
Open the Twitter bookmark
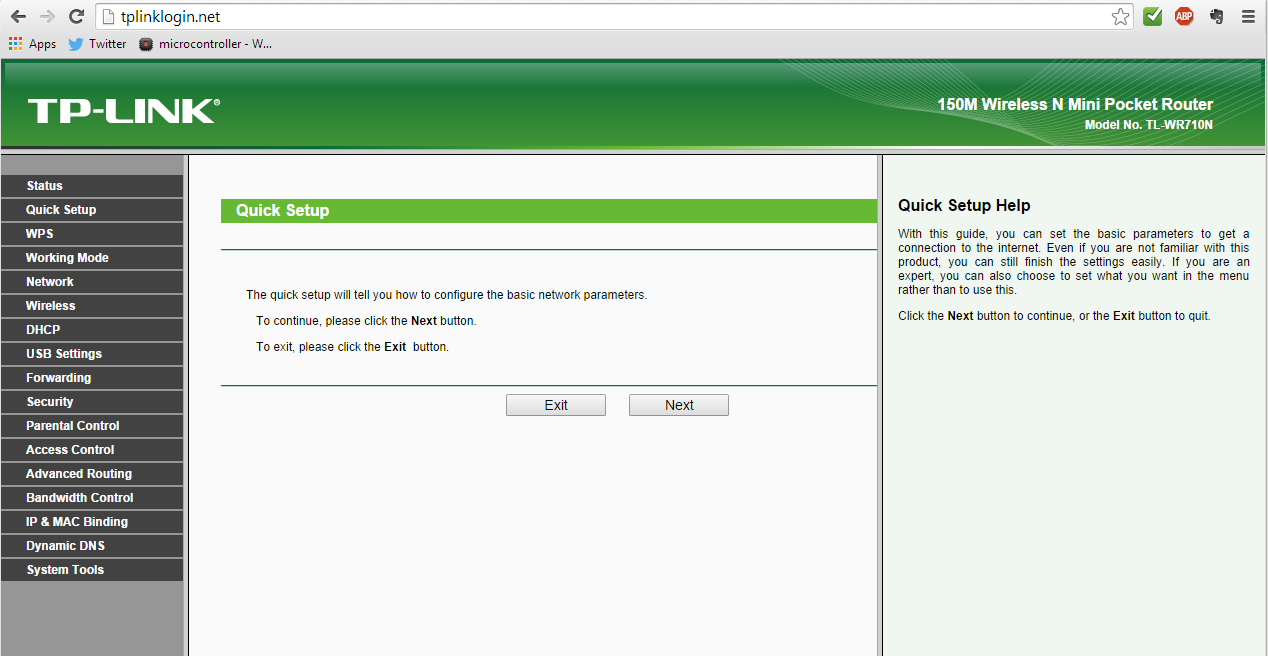coord(97,44)
